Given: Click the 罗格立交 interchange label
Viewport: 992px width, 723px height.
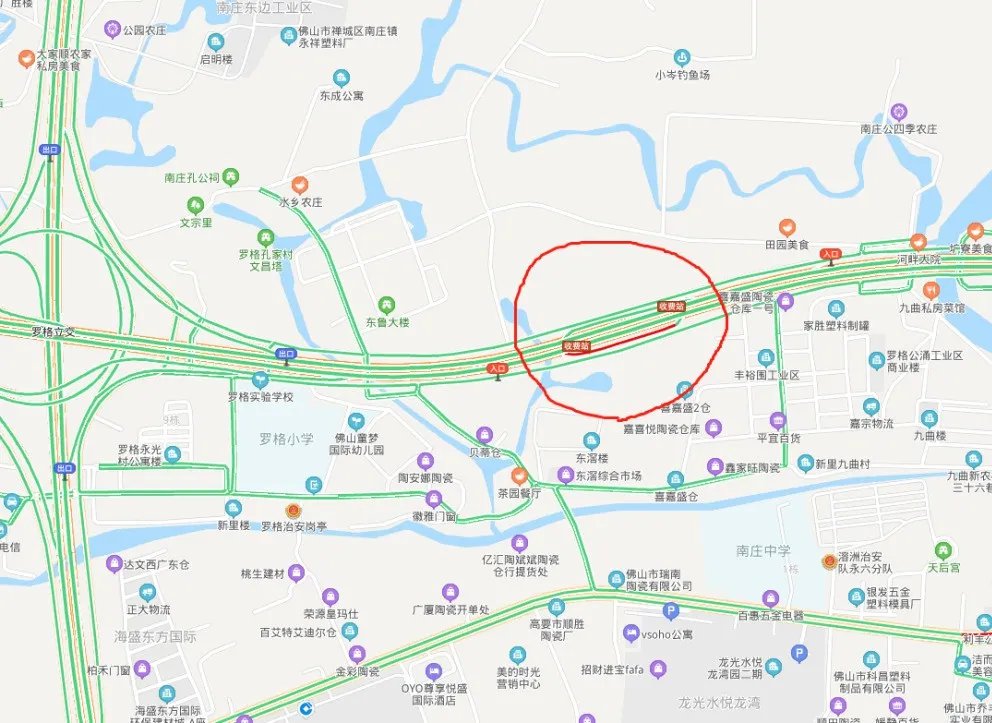Looking at the screenshot, I should [53, 331].
